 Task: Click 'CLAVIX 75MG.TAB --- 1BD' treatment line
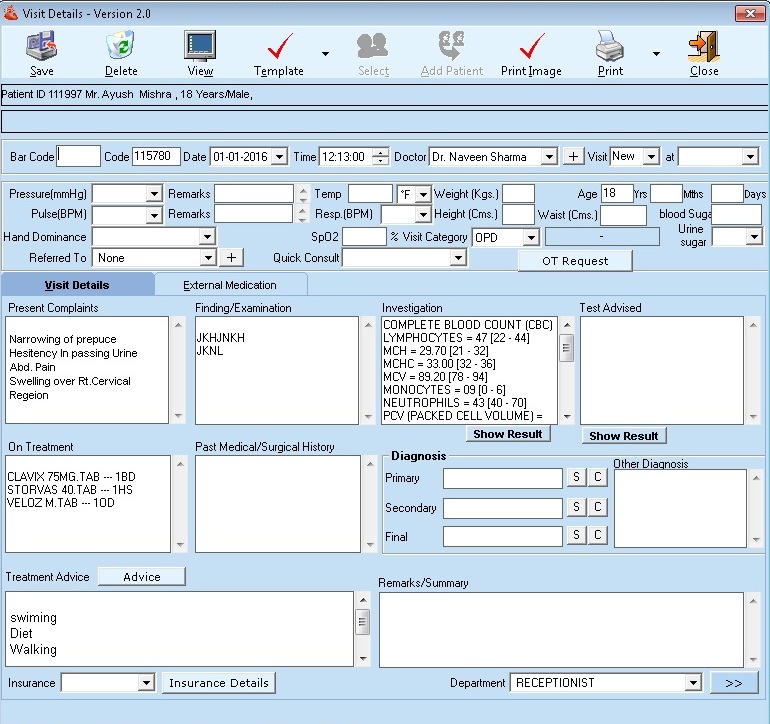pos(71,476)
